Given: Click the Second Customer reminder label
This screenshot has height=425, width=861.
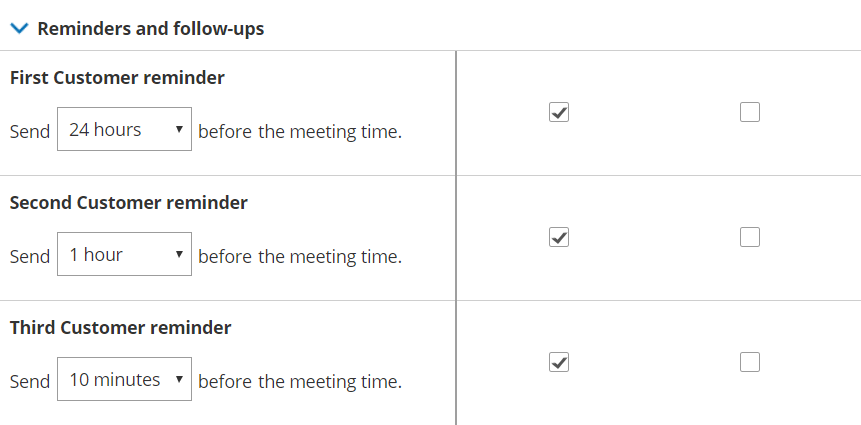Looking at the screenshot, I should pos(128,203).
